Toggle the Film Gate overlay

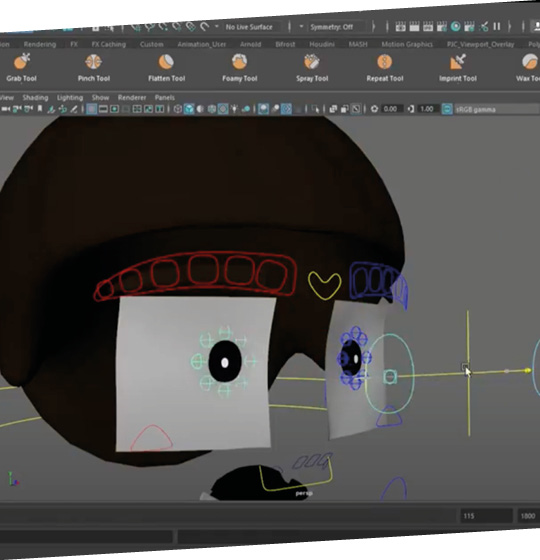103,109
